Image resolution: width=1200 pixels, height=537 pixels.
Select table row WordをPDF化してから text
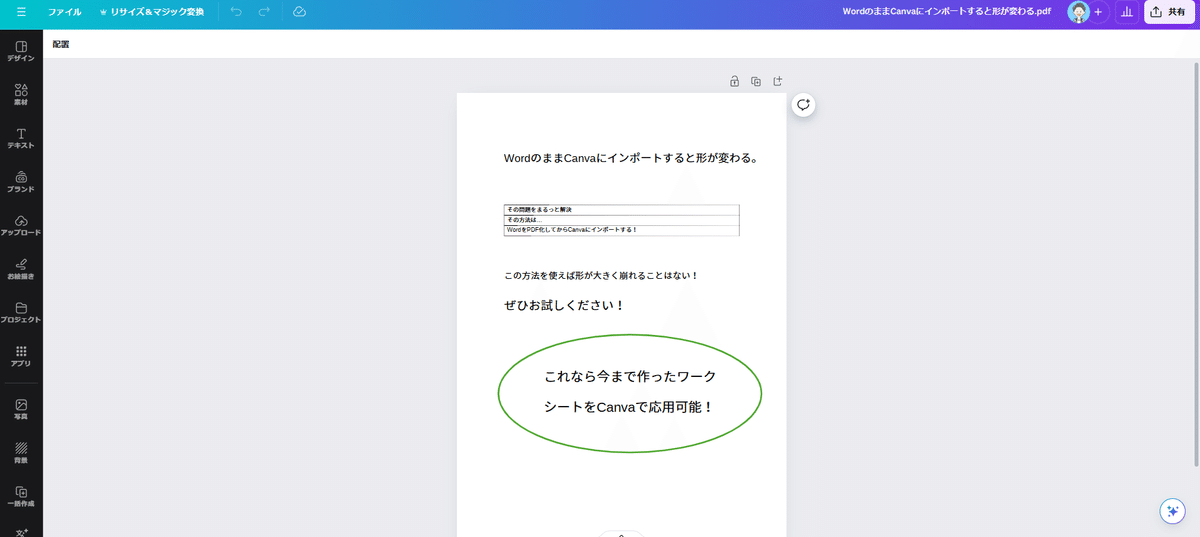(x=621, y=230)
